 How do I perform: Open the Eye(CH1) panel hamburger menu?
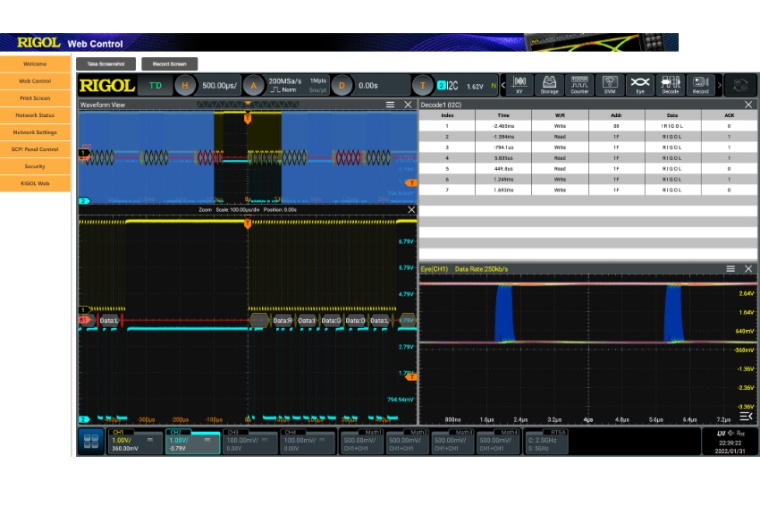click(731, 269)
